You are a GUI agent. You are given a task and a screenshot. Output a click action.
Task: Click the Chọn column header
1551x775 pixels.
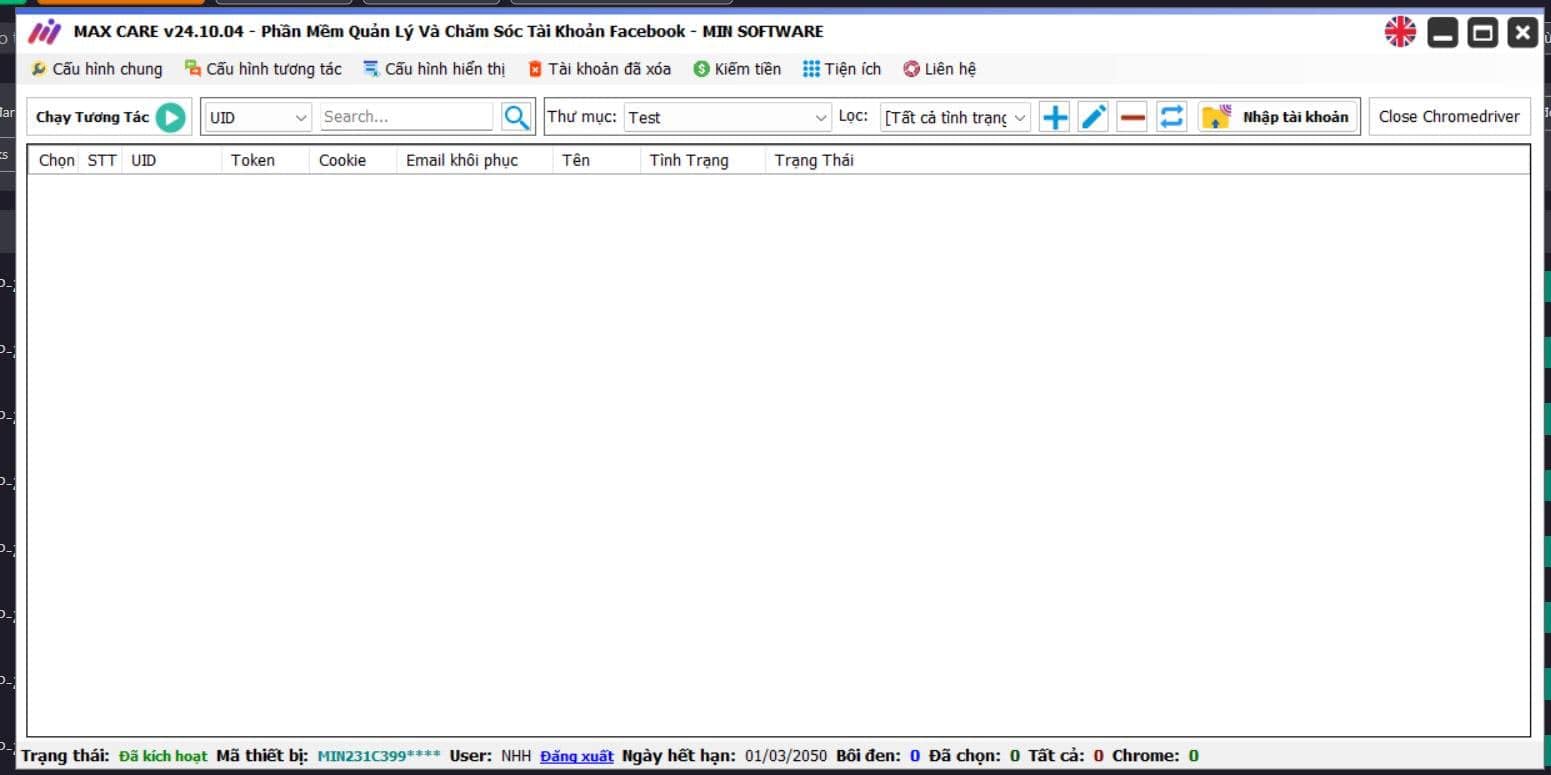click(56, 160)
